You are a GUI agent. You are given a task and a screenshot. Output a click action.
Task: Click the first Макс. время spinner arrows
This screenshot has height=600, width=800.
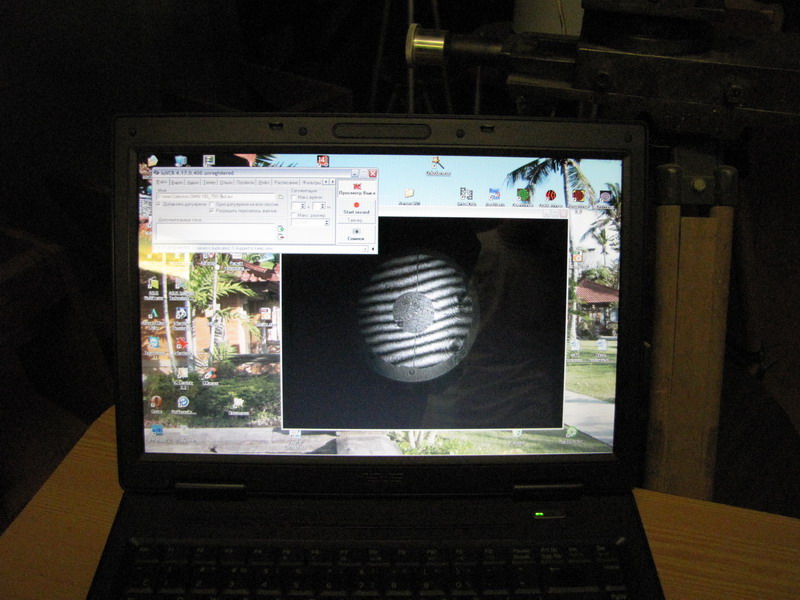[303, 206]
